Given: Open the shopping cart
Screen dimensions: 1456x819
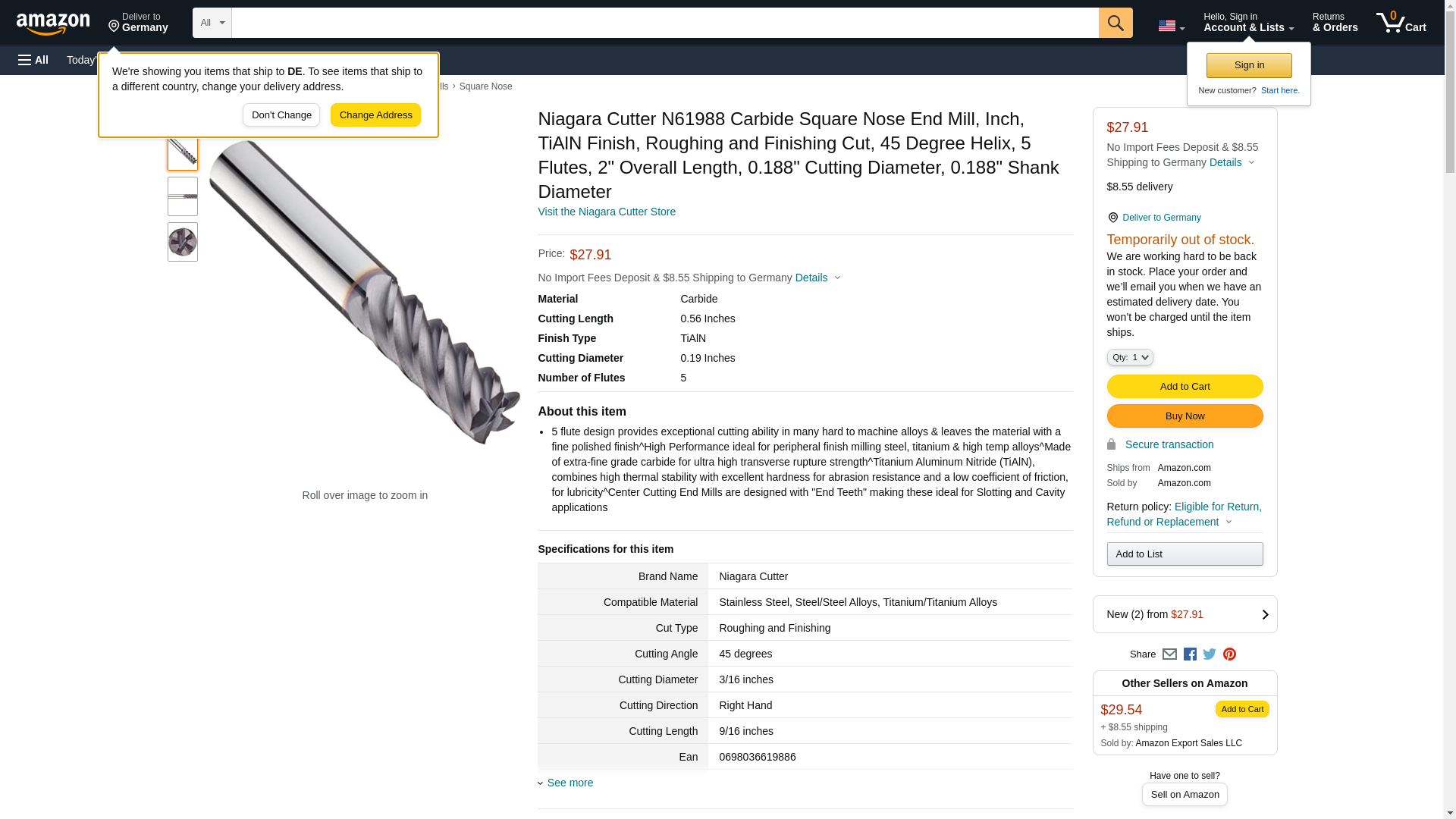Looking at the screenshot, I should (1401, 23).
